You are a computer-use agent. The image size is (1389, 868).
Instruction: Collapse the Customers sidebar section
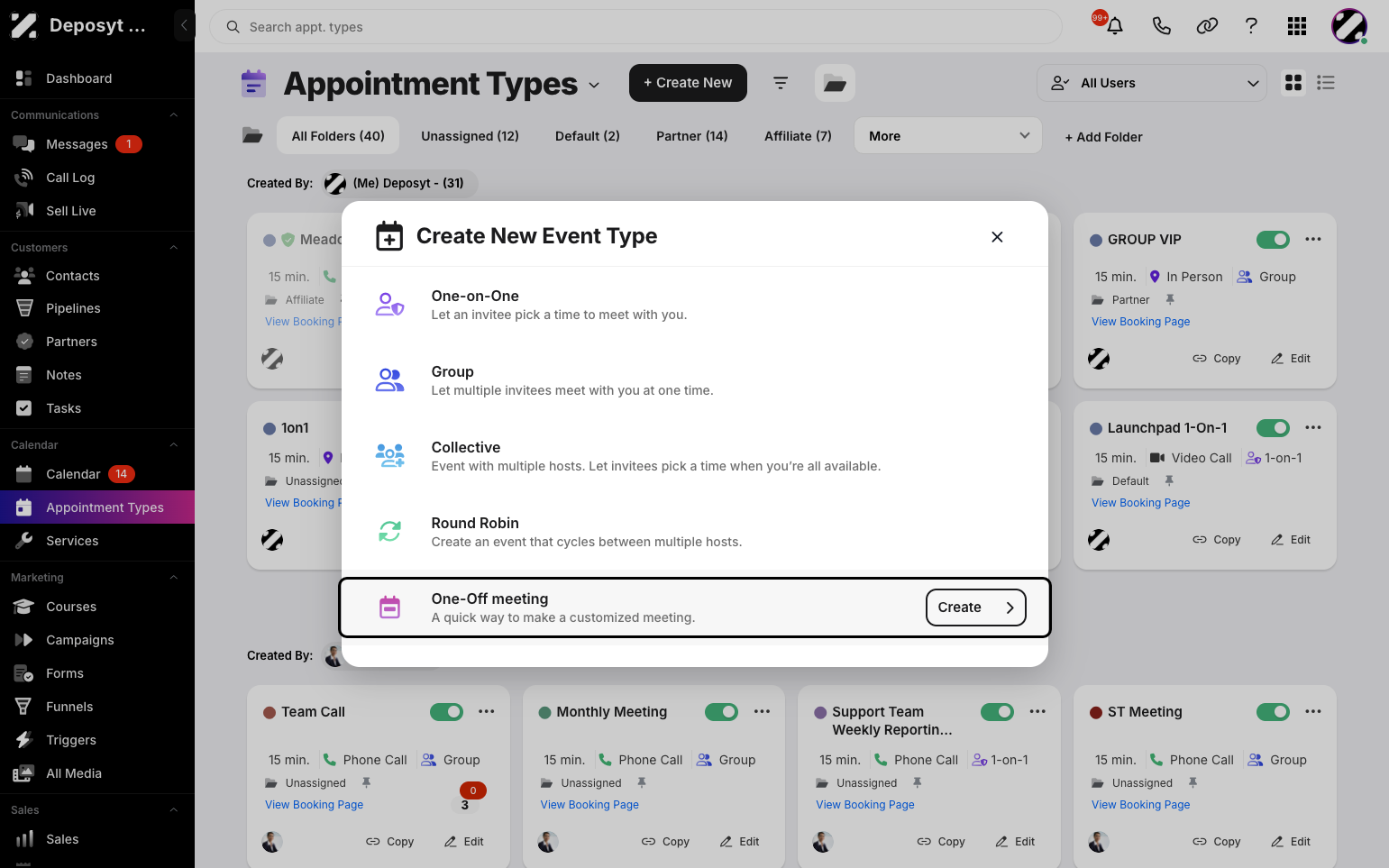click(x=174, y=248)
